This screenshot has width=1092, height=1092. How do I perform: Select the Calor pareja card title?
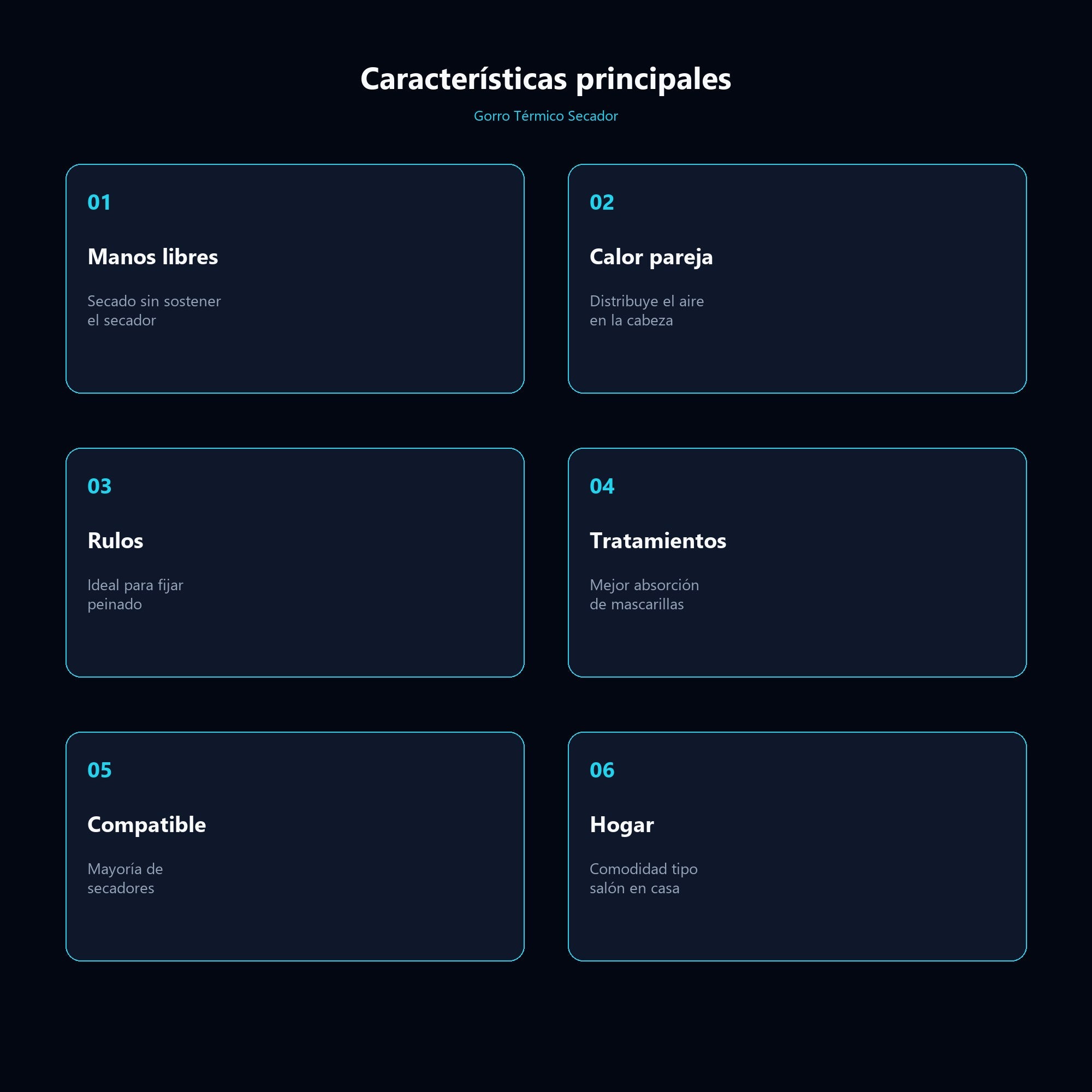(651, 257)
